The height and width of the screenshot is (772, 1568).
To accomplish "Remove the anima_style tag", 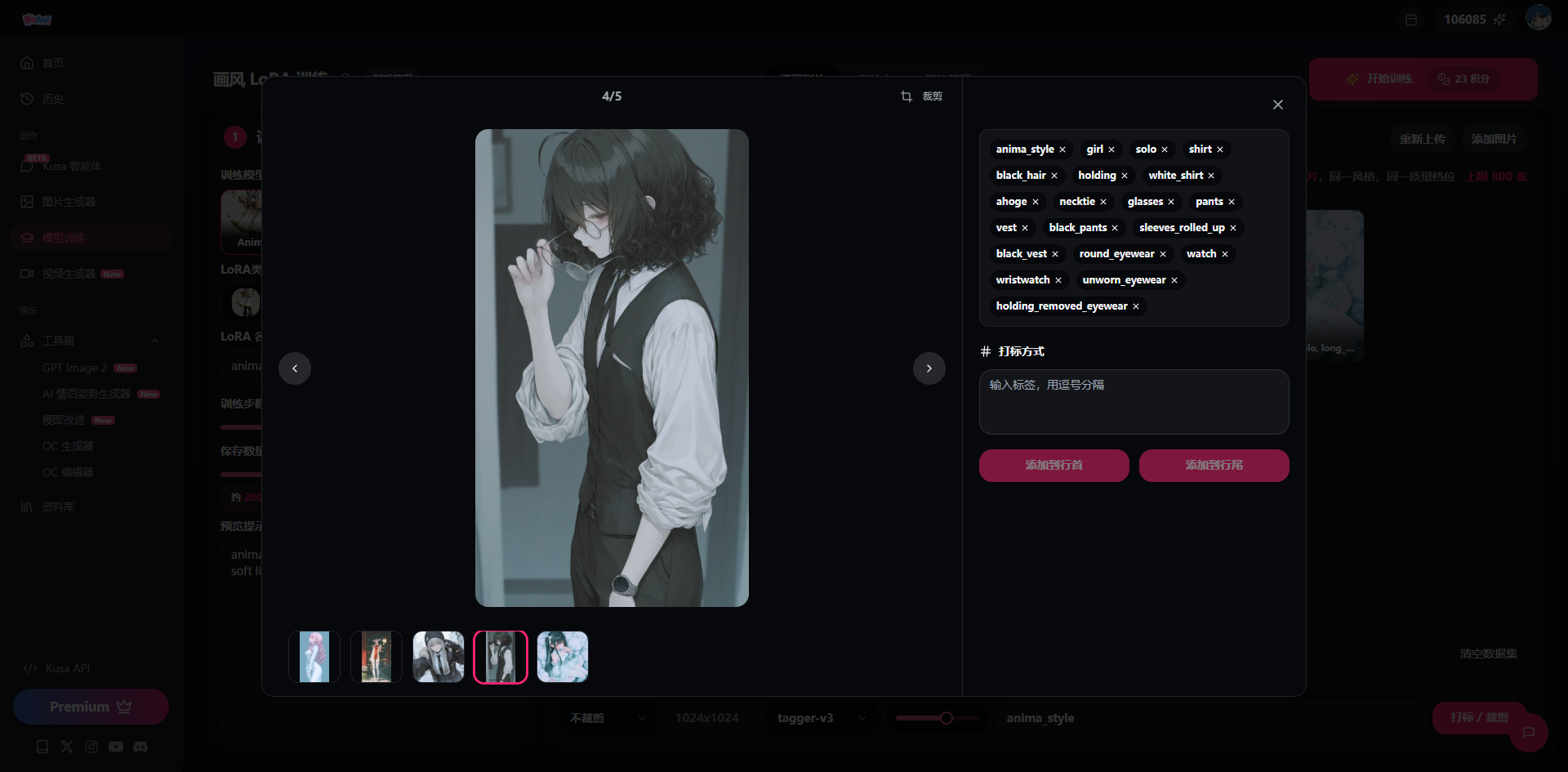I will (x=1062, y=149).
